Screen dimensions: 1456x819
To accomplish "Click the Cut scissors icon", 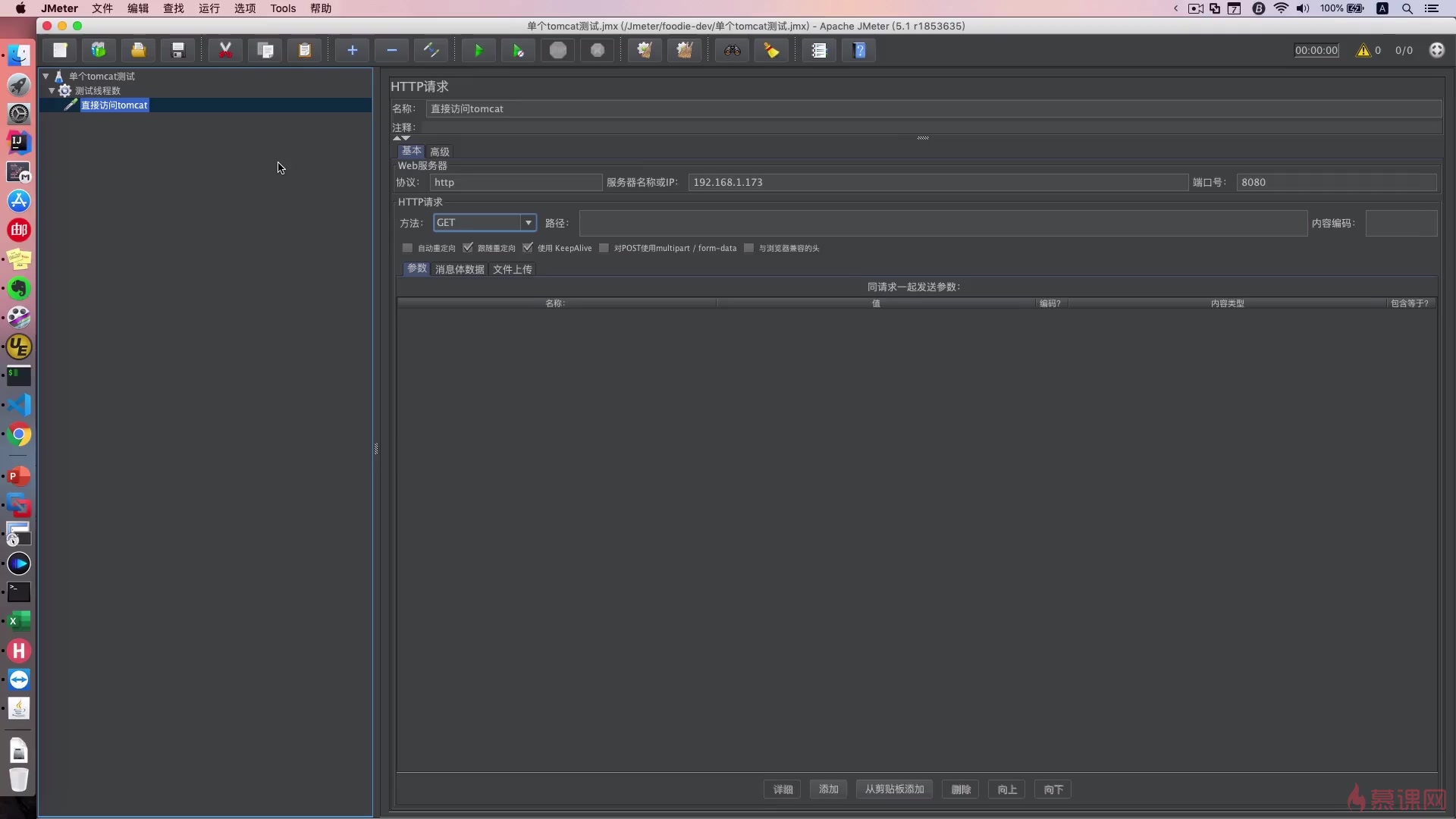I will (225, 50).
